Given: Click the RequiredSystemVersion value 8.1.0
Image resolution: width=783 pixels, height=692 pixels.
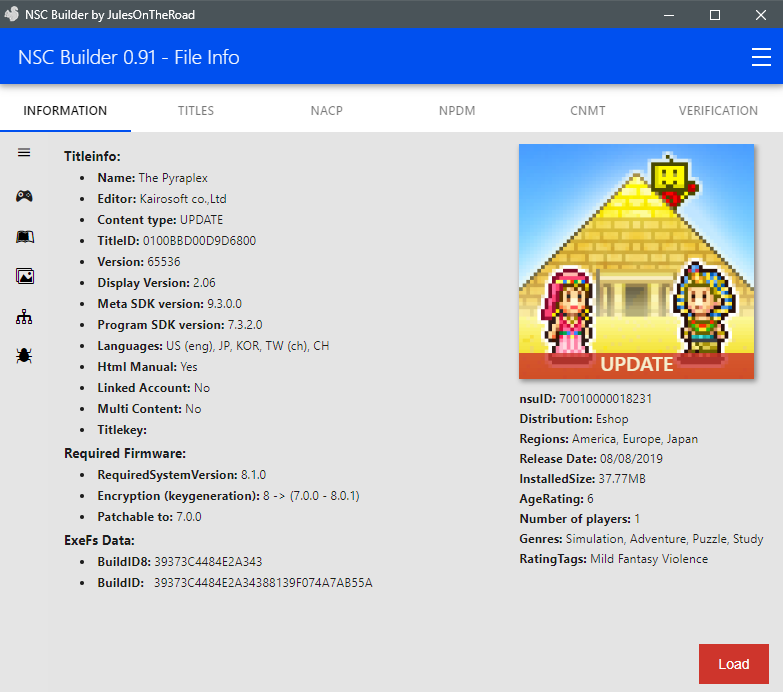Looking at the screenshot, I should point(254,474).
